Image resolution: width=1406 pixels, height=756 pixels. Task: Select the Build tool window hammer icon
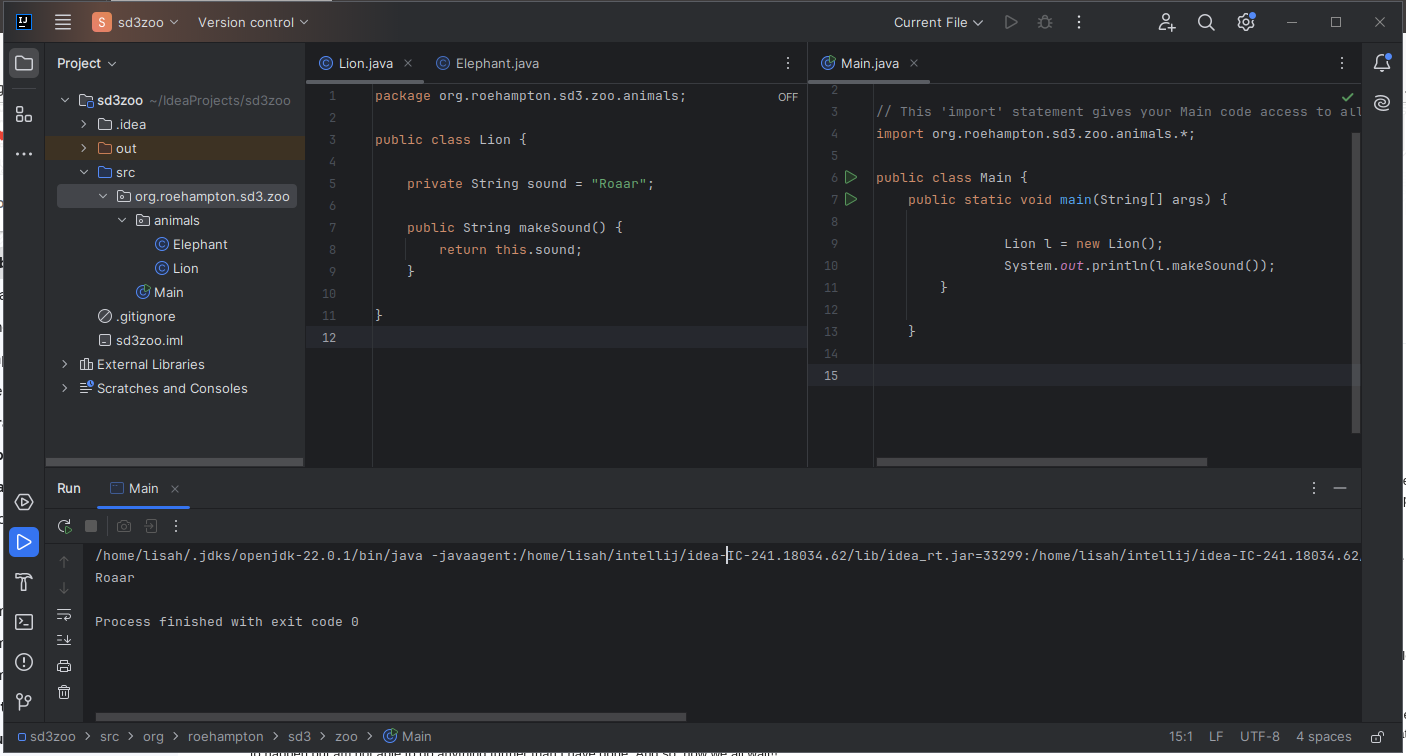pyautogui.click(x=23, y=582)
